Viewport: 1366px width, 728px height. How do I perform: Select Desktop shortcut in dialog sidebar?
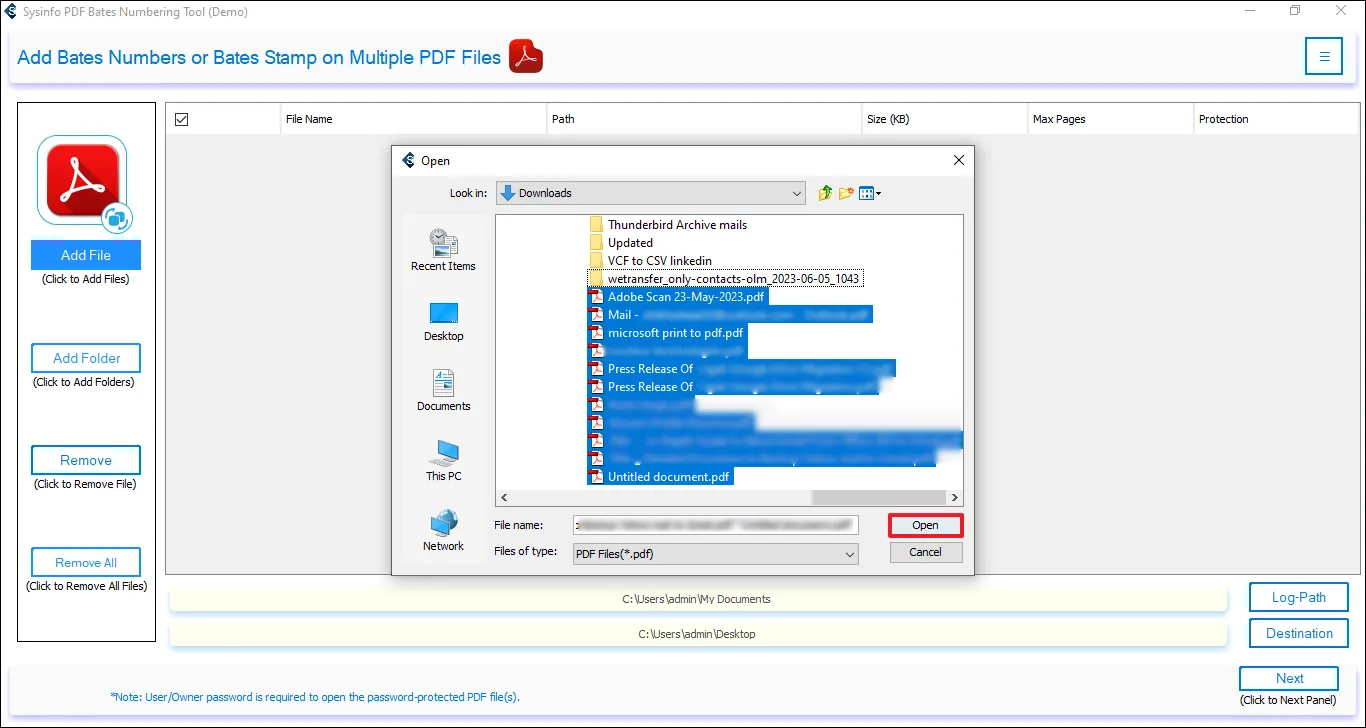(x=443, y=321)
